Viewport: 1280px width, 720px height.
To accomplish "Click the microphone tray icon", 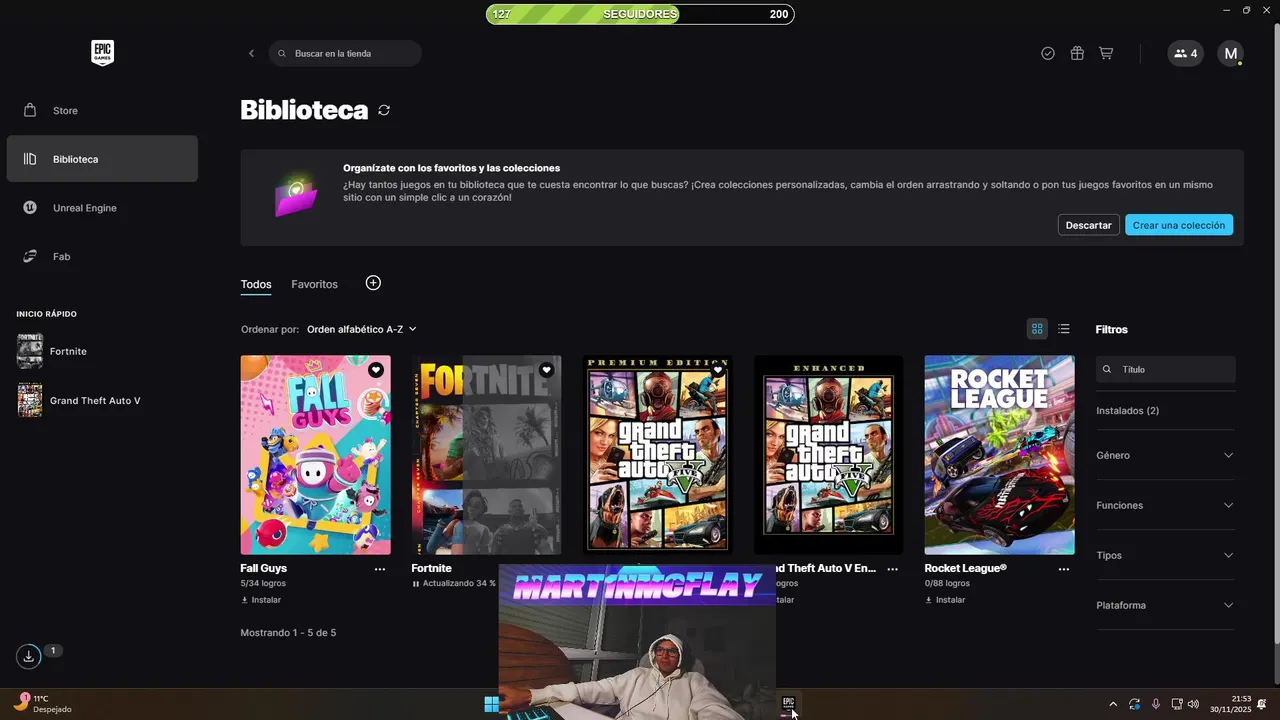I will pos(1156,704).
